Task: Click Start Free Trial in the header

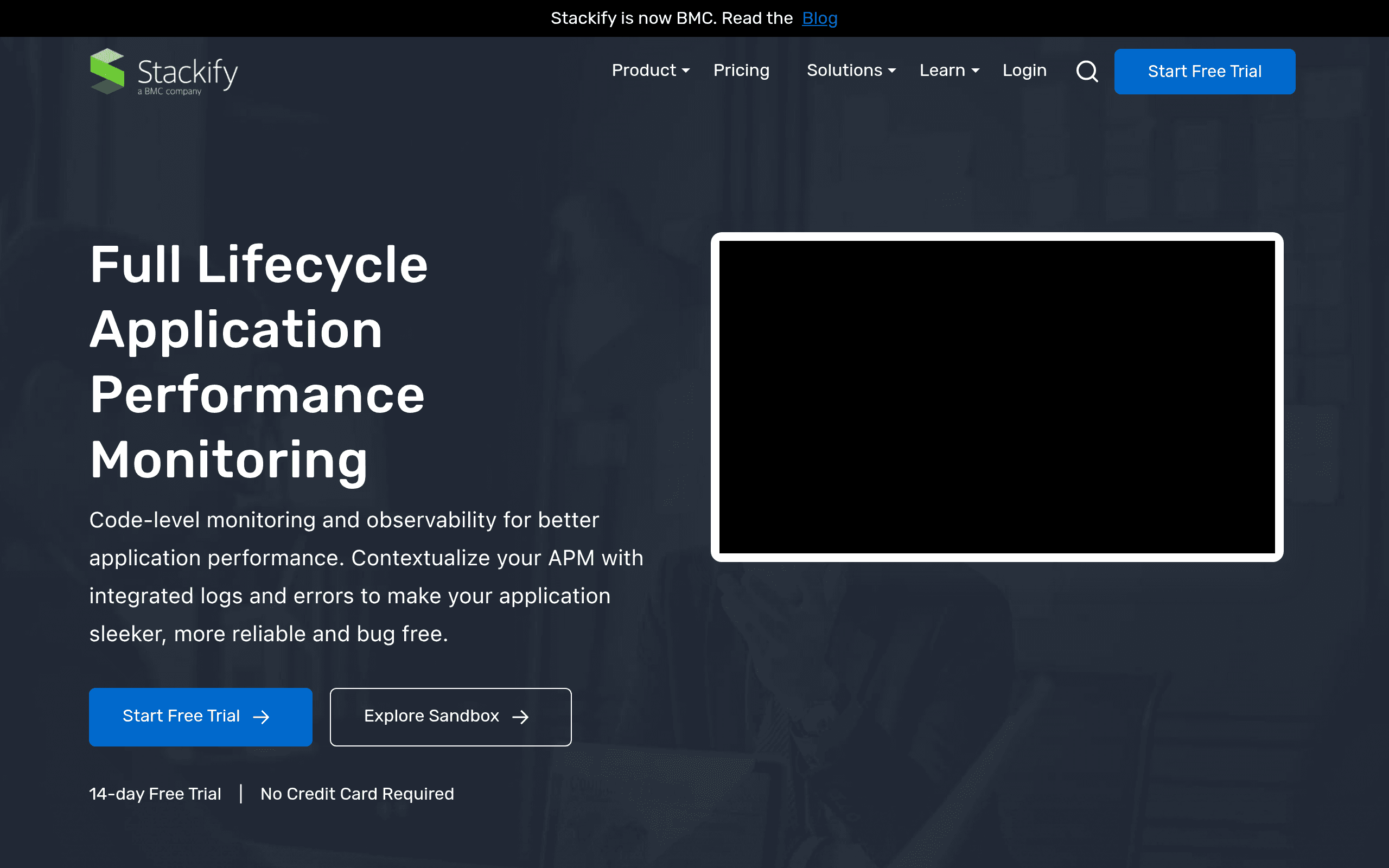Action: (x=1204, y=71)
